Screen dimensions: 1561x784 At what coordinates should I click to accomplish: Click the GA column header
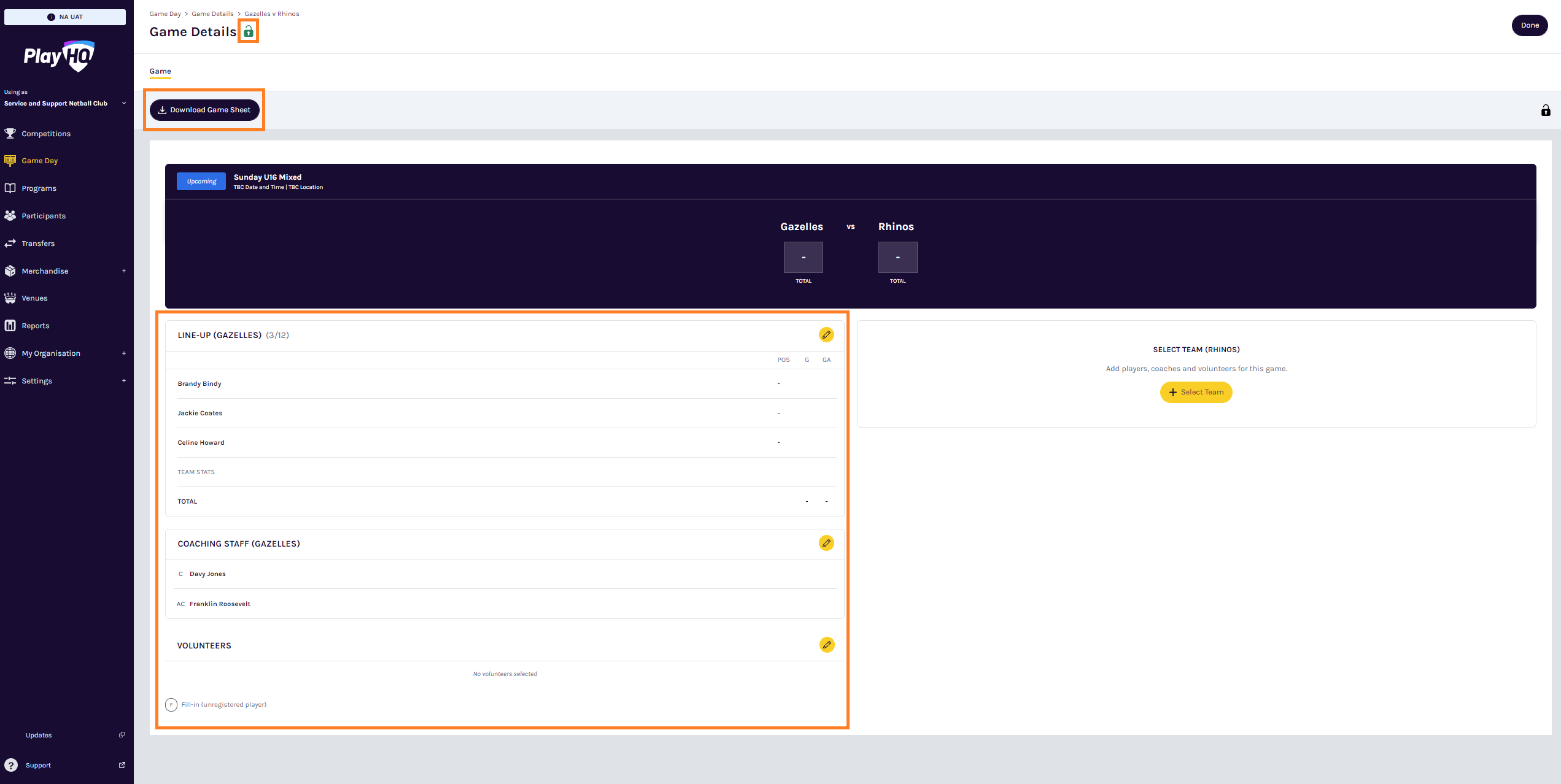point(827,360)
